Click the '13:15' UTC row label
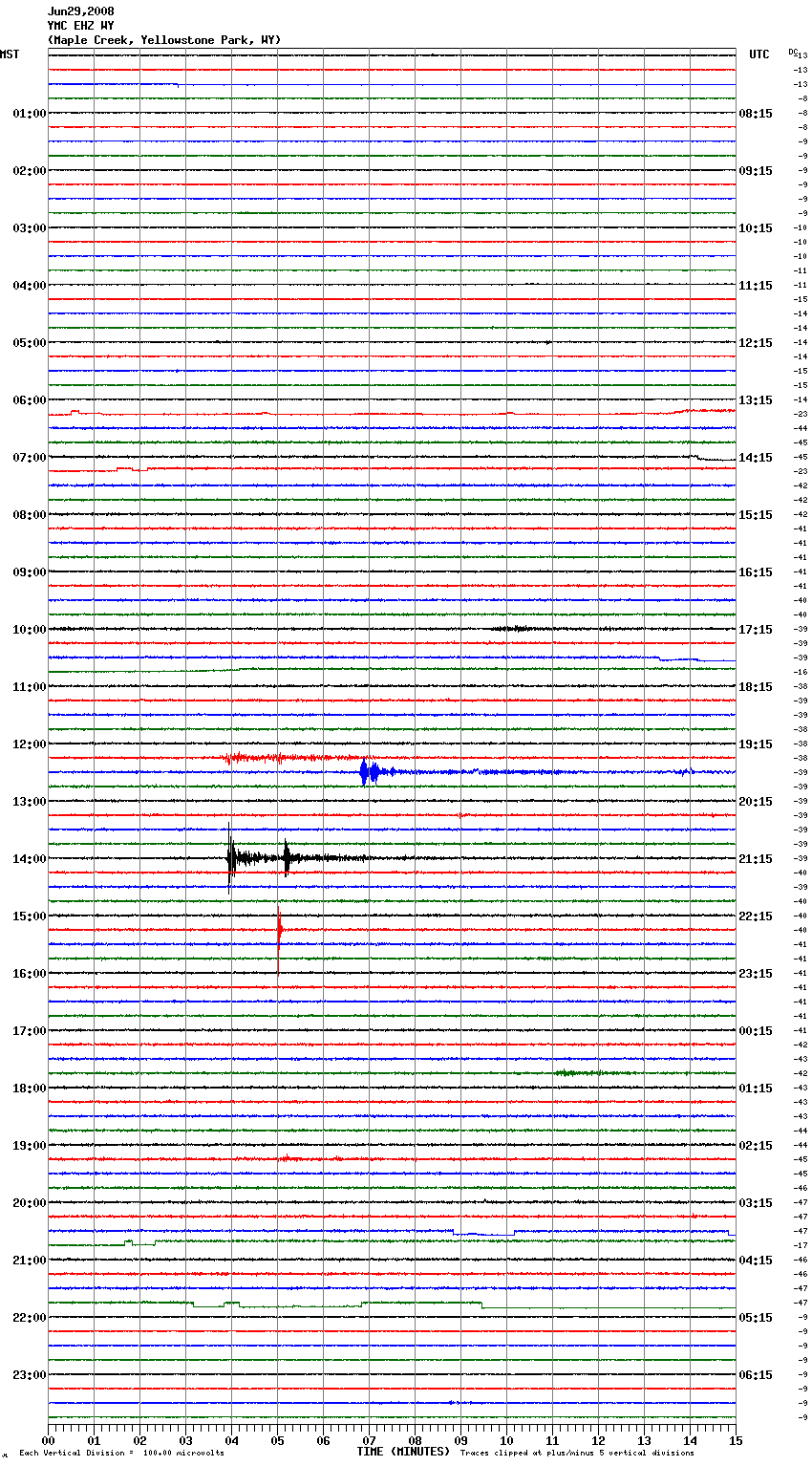812x1466 pixels. click(x=756, y=400)
